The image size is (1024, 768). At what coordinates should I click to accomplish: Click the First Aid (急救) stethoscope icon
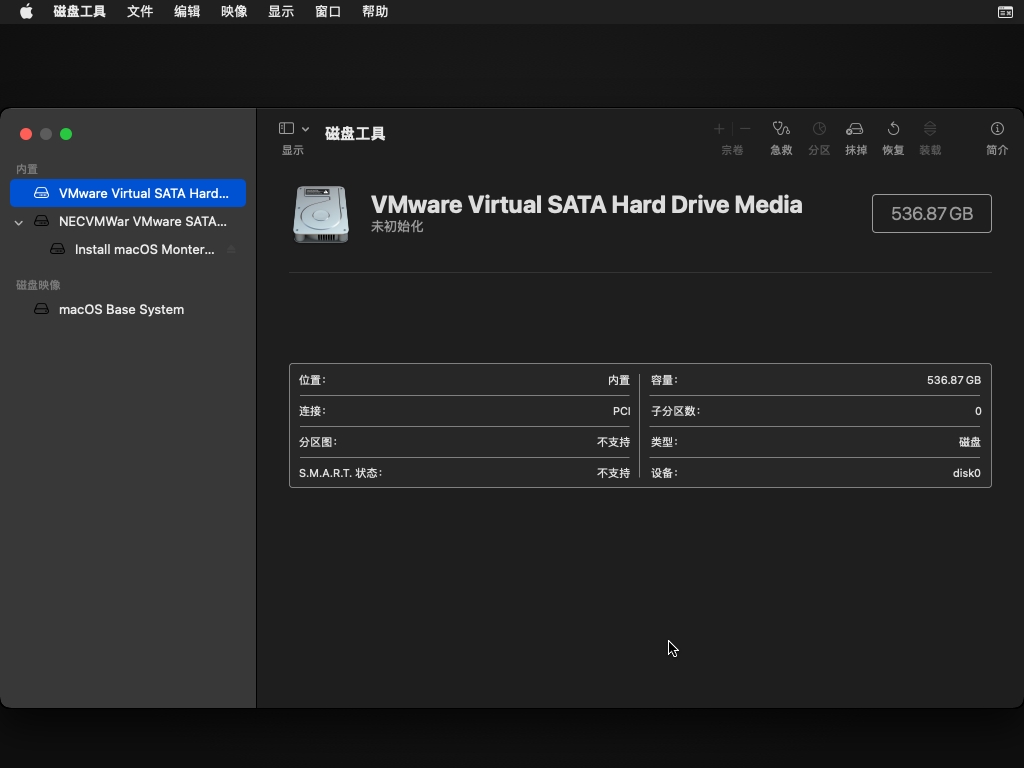tap(781, 129)
